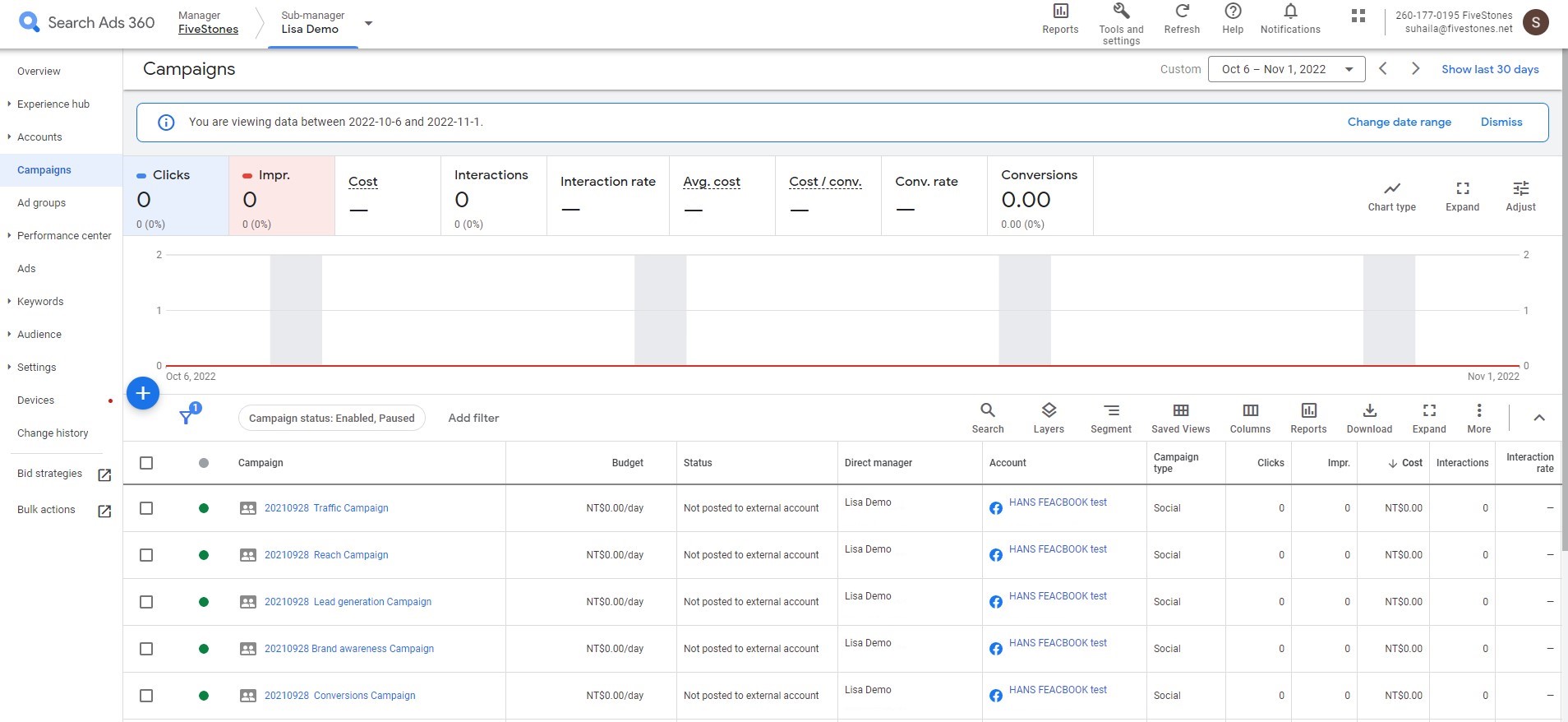This screenshot has width=1568, height=722.
Task: Open Overview in sidebar
Action: 39,72
